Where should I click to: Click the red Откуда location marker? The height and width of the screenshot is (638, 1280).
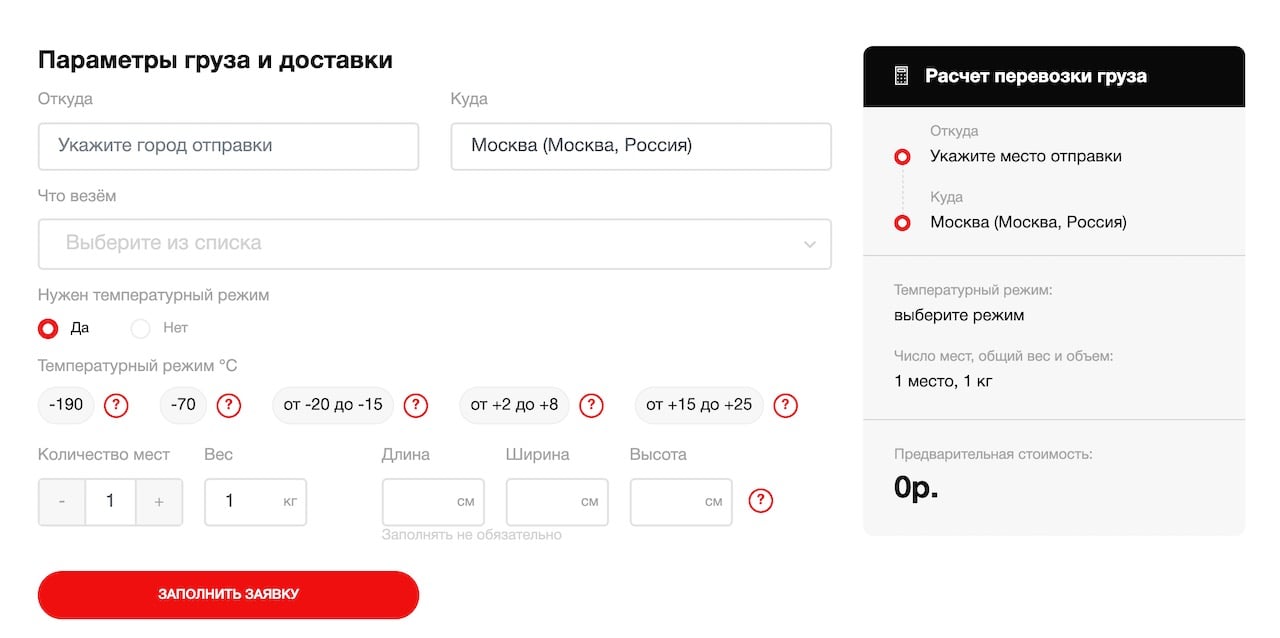coord(902,156)
